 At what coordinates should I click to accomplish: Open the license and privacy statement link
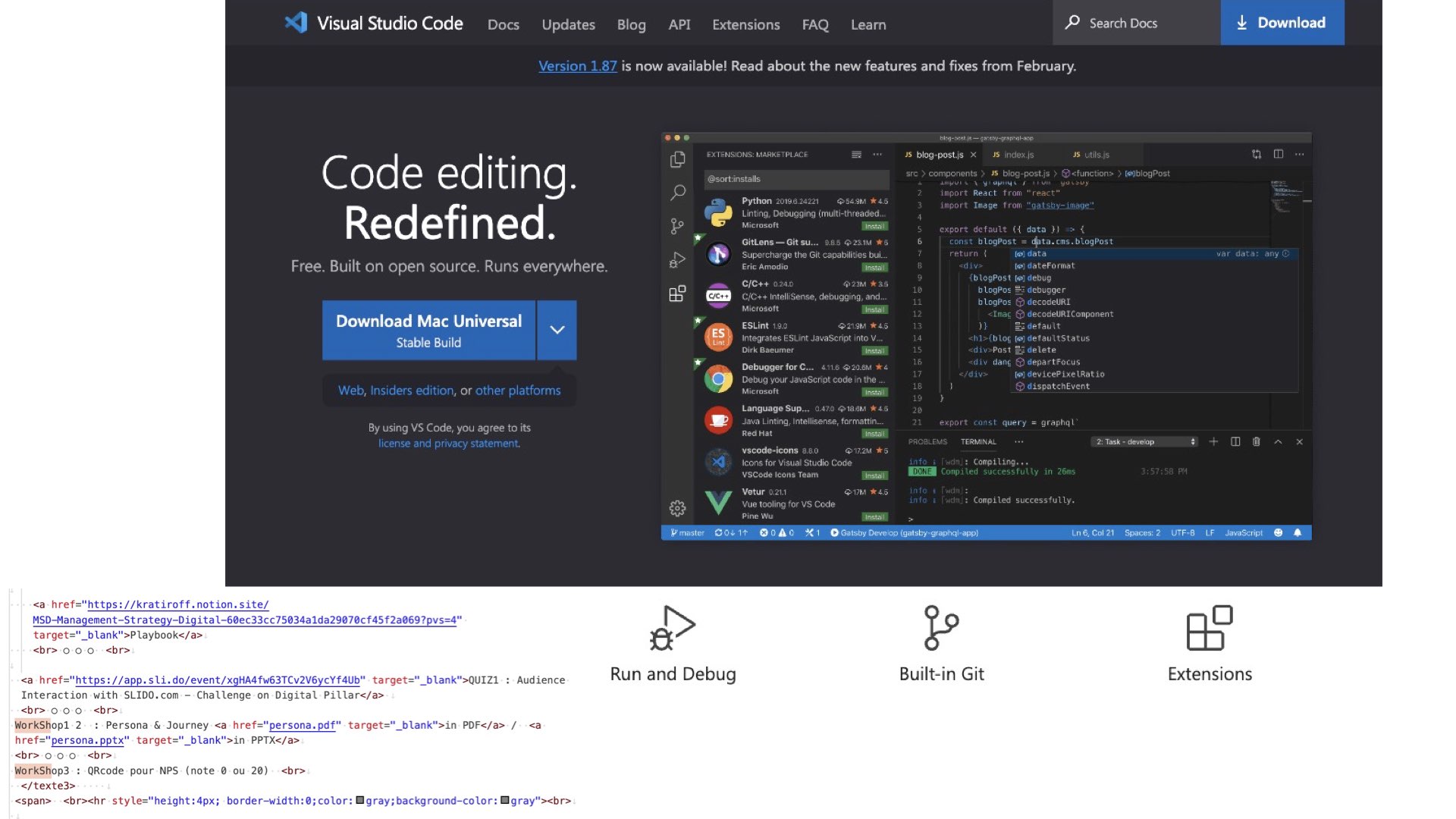point(449,444)
